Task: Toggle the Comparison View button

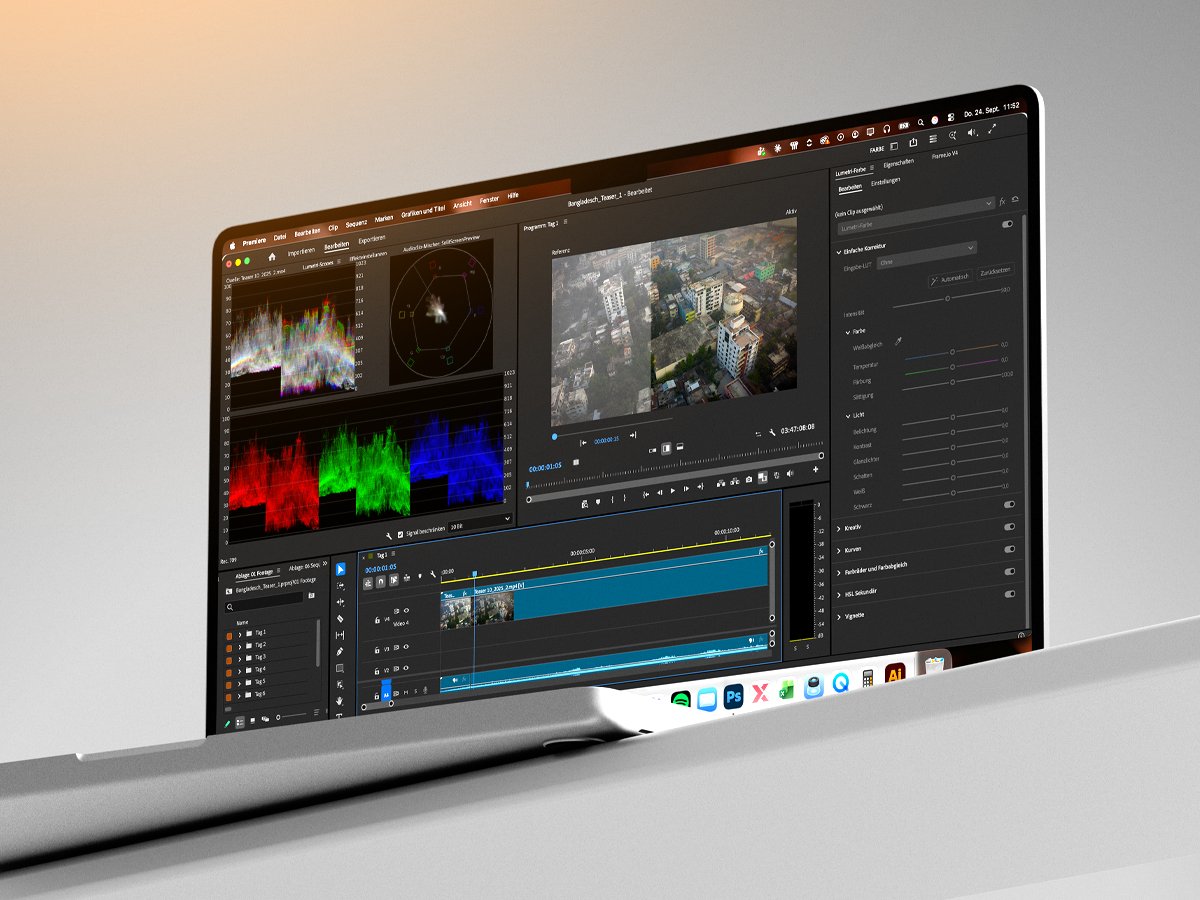Action: coord(763,477)
